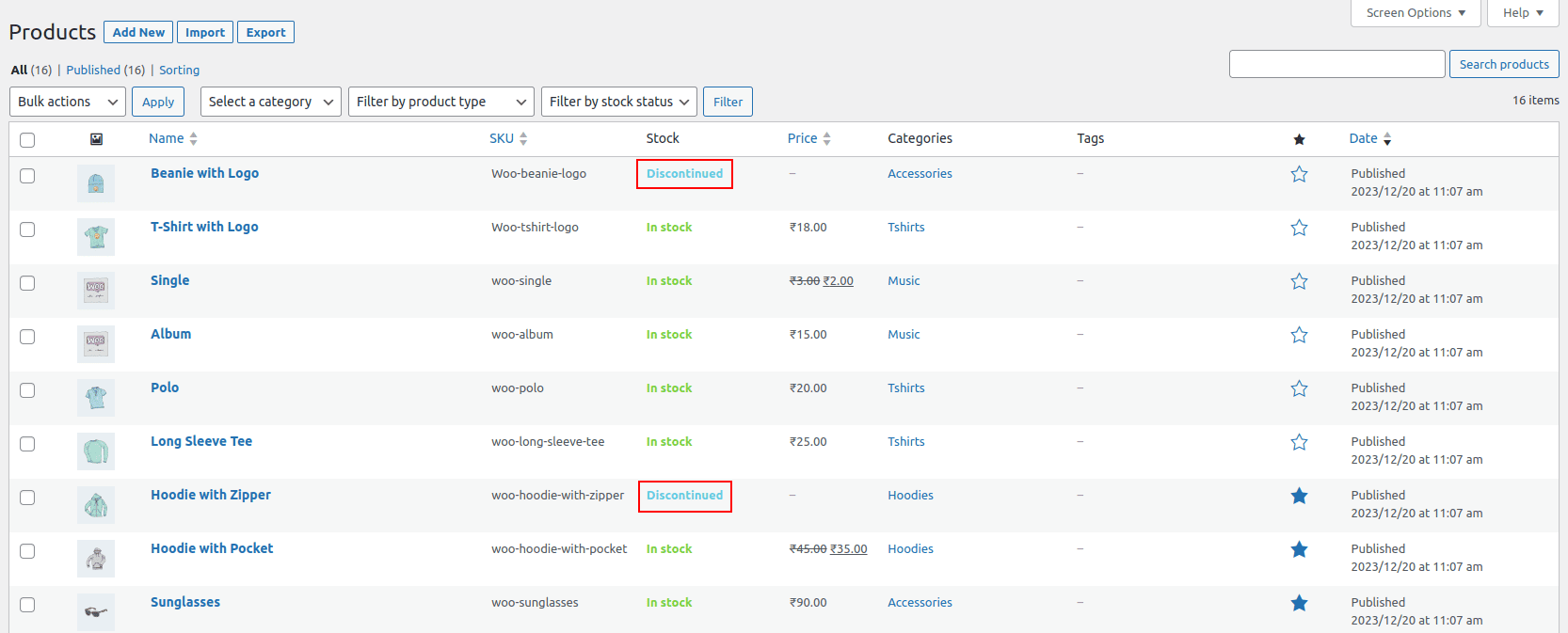Expand the Select a category dropdown
Image resolution: width=1568 pixels, height=633 pixels.
click(x=270, y=102)
